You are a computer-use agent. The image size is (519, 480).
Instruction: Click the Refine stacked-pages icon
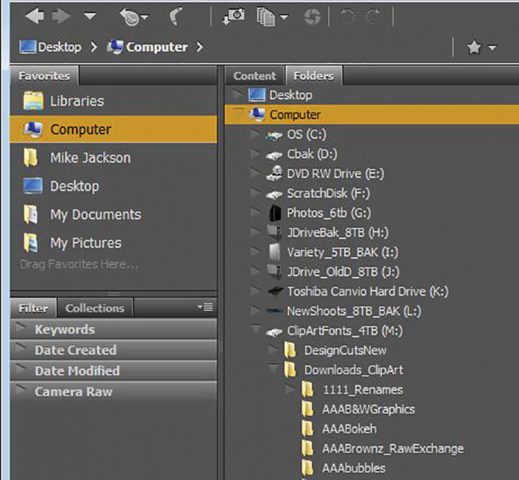coord(272,17)
